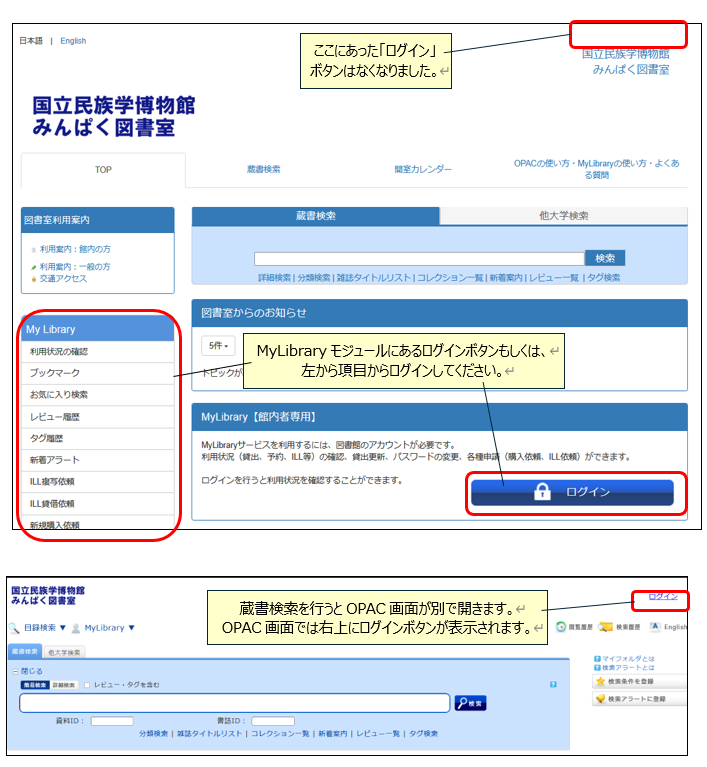Click the blue help icon in search panel
Screen dimensions: 707x767
[x=552, y=684]
